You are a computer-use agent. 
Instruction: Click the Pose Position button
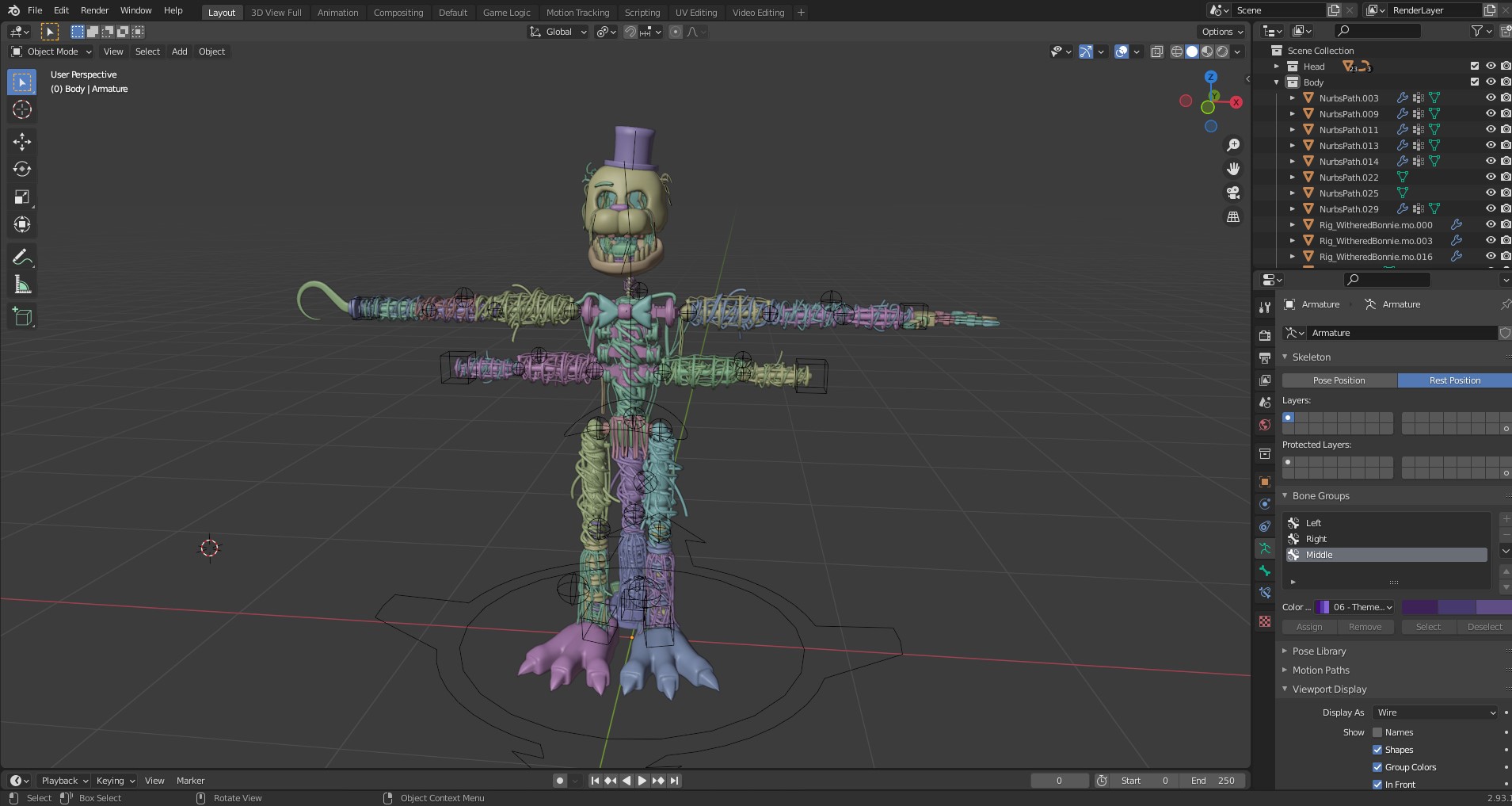1339,380
